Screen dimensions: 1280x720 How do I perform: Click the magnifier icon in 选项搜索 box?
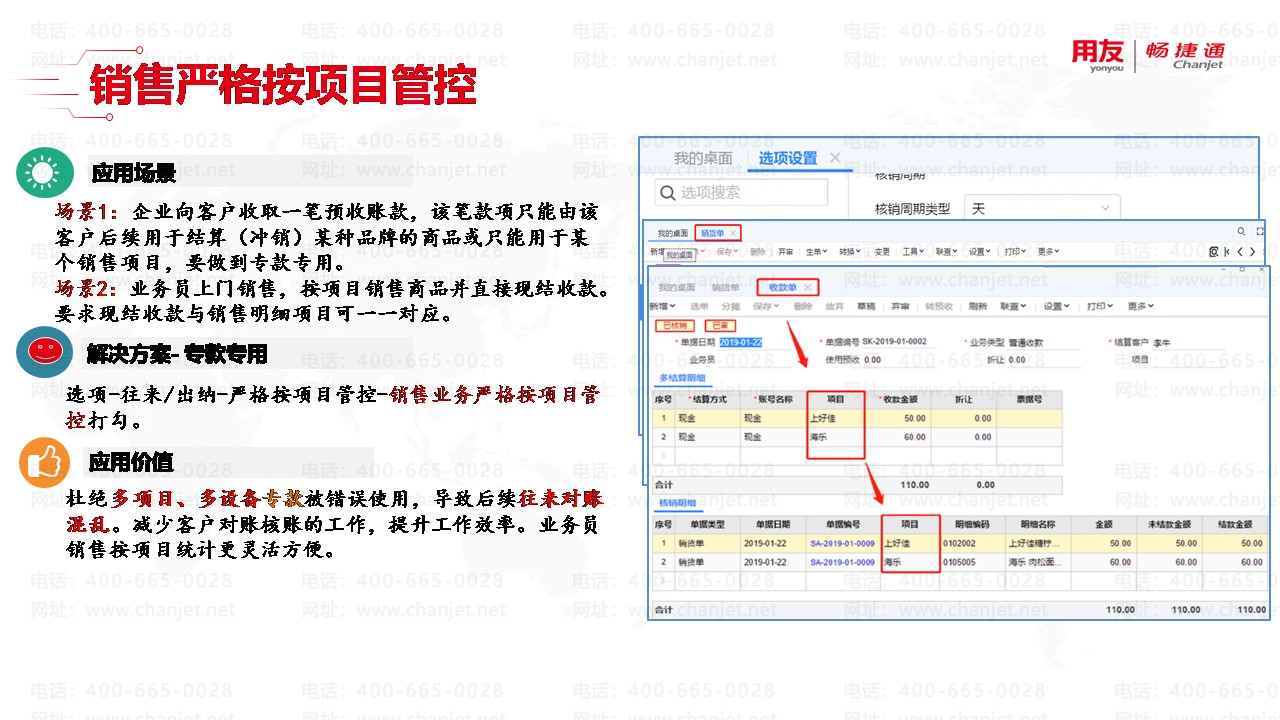click(x=669, y=193)
